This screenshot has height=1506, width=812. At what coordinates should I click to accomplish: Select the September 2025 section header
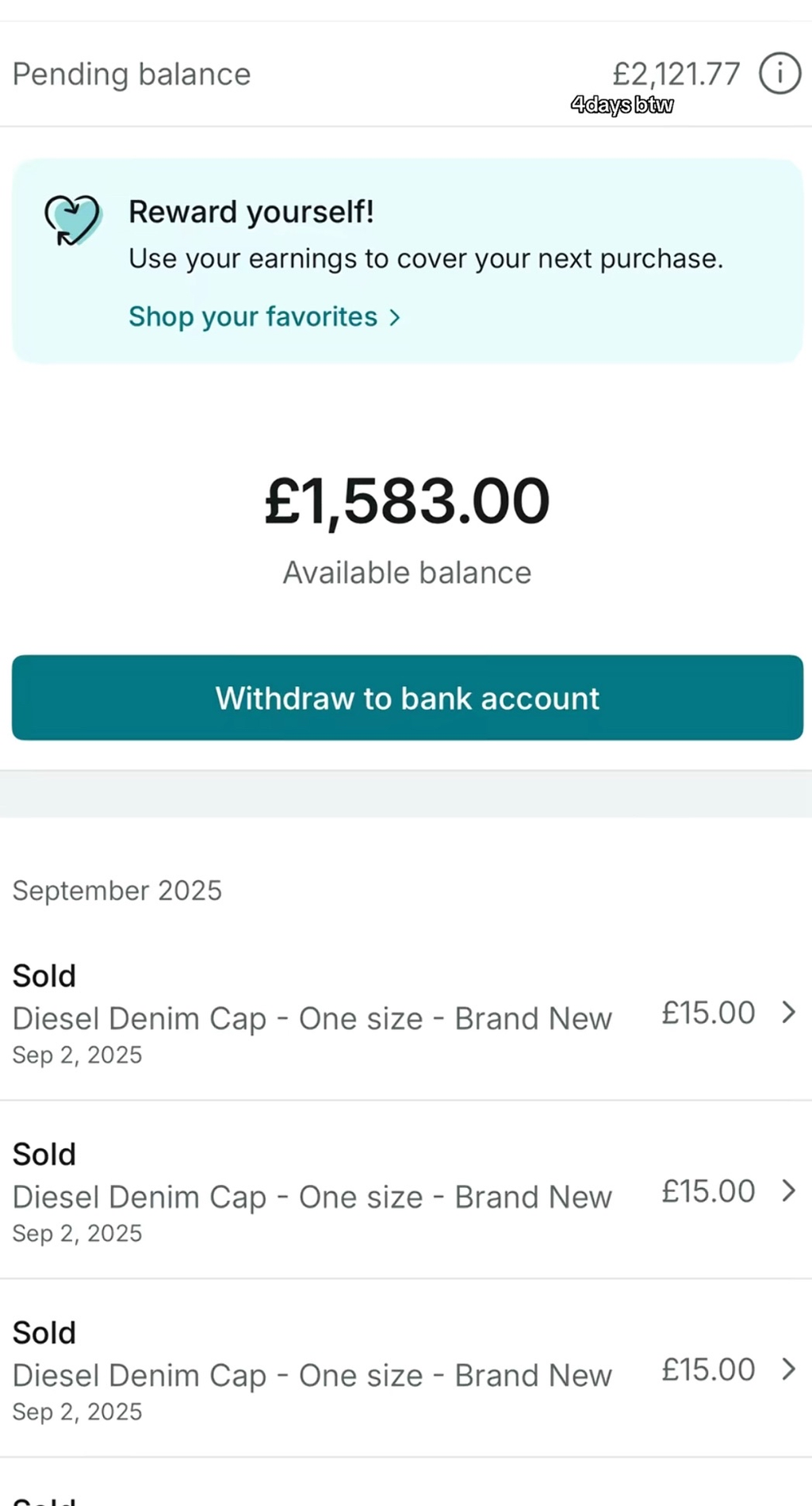coord(117,890)
